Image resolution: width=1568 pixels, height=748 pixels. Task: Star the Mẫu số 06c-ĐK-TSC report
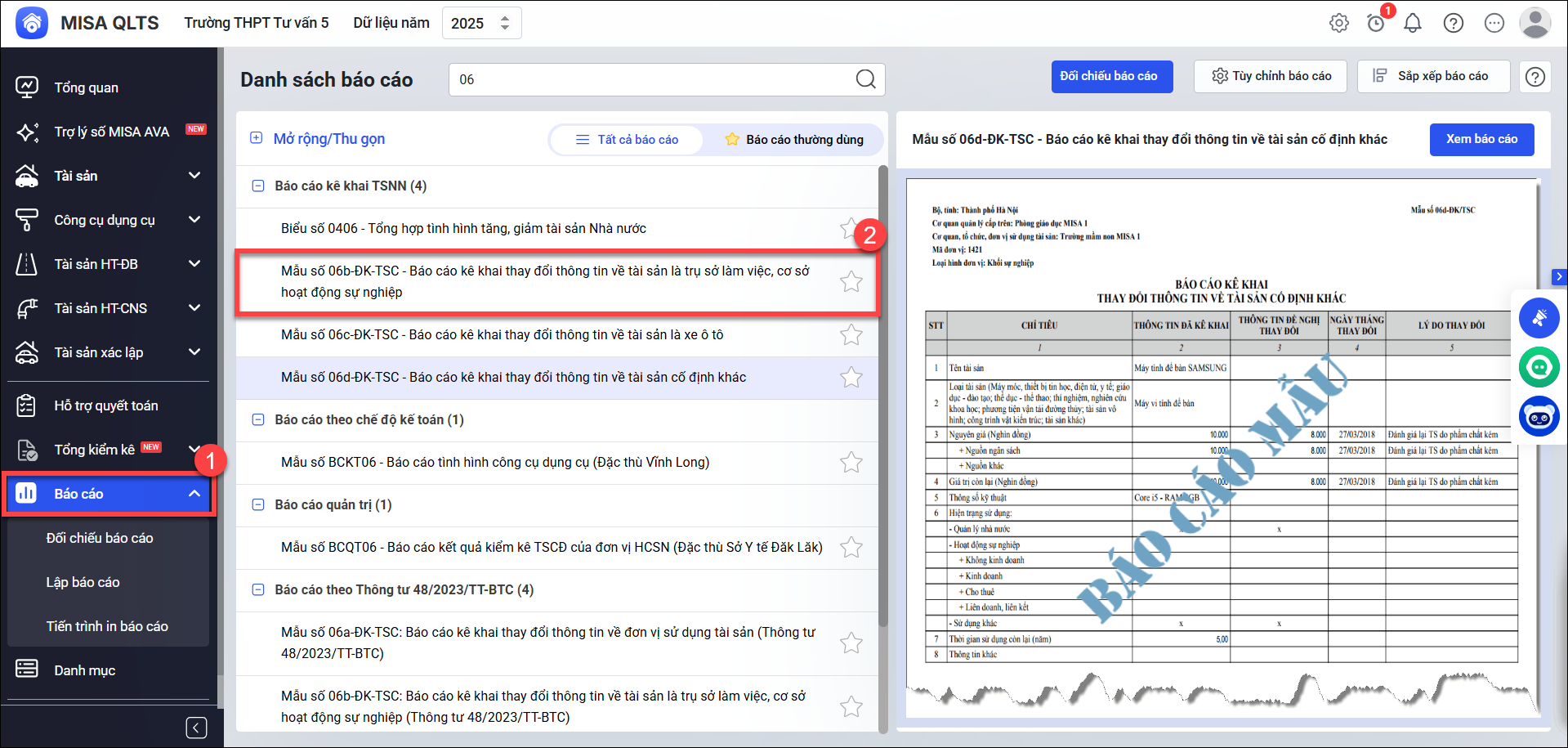[x=851, y=334]
